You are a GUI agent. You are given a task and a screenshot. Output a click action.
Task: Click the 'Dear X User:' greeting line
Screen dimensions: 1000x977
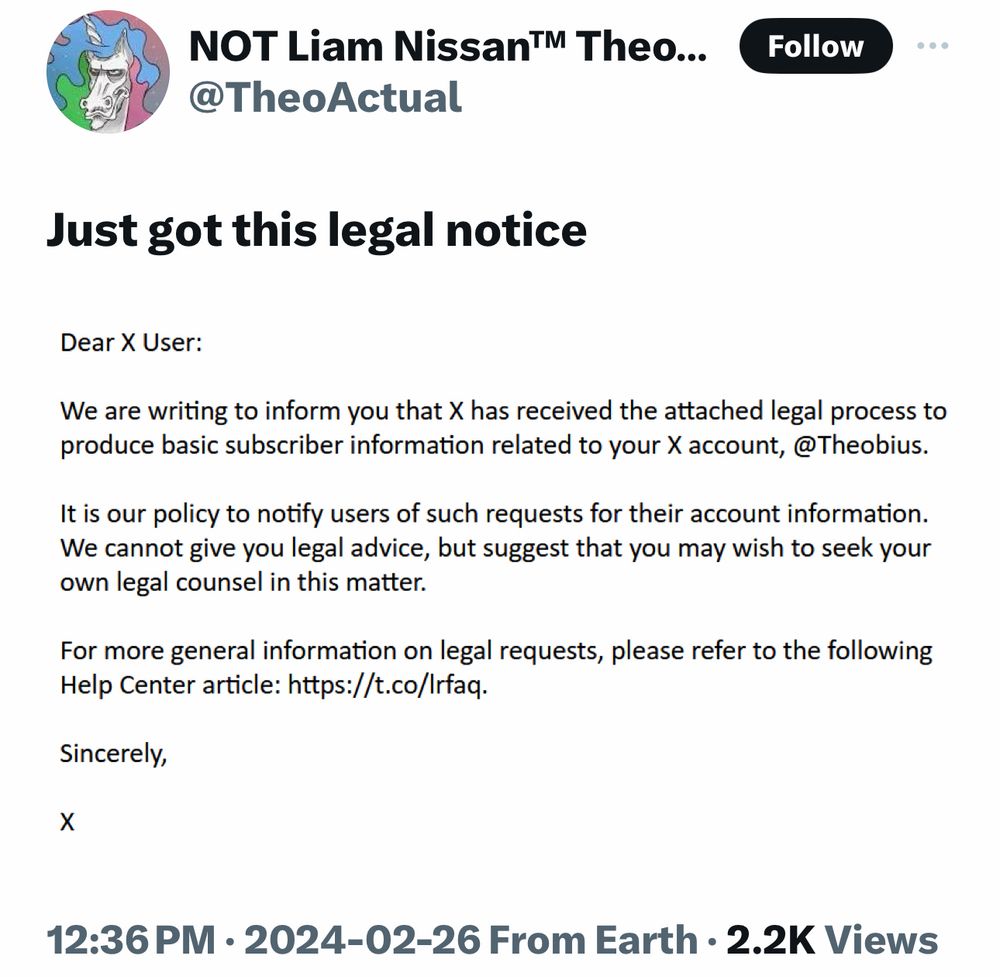(x=131, y=343)
